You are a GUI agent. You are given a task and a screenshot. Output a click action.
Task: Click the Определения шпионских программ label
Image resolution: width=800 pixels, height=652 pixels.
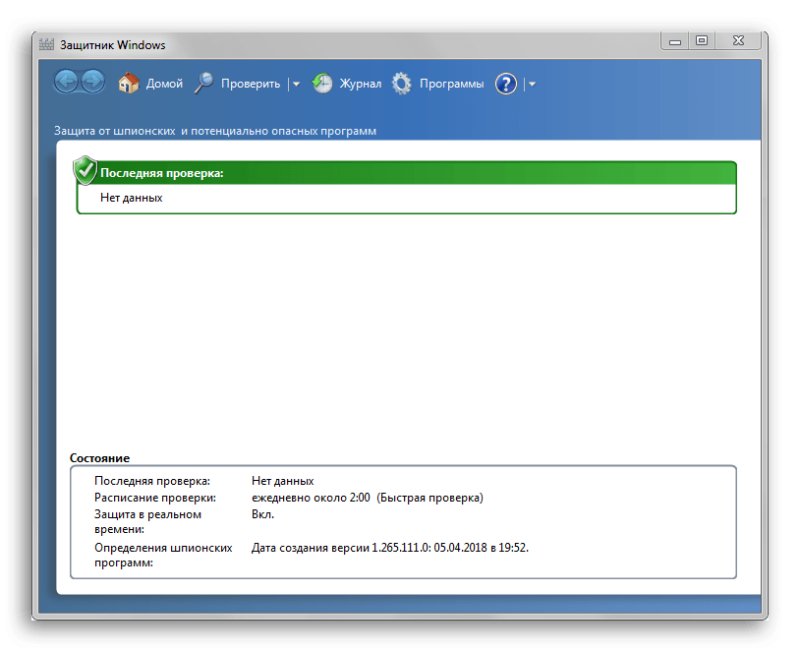point(163,555)
